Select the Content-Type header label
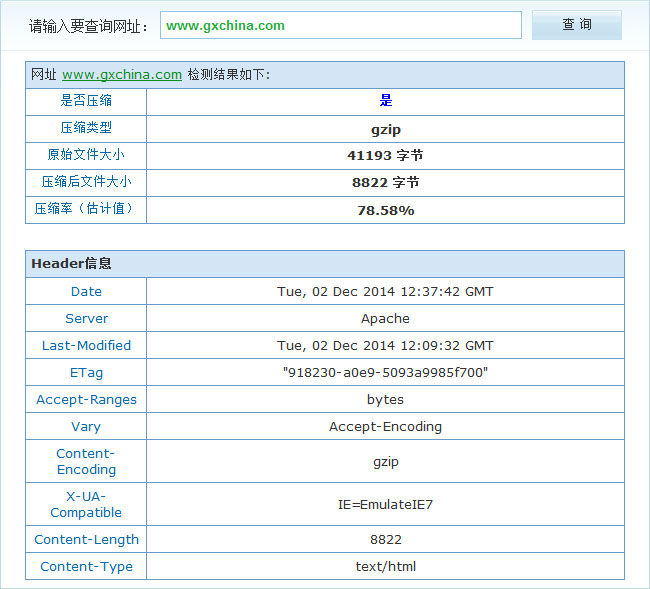This screenshot has width=650, height=589. click(x=86, y=567)
